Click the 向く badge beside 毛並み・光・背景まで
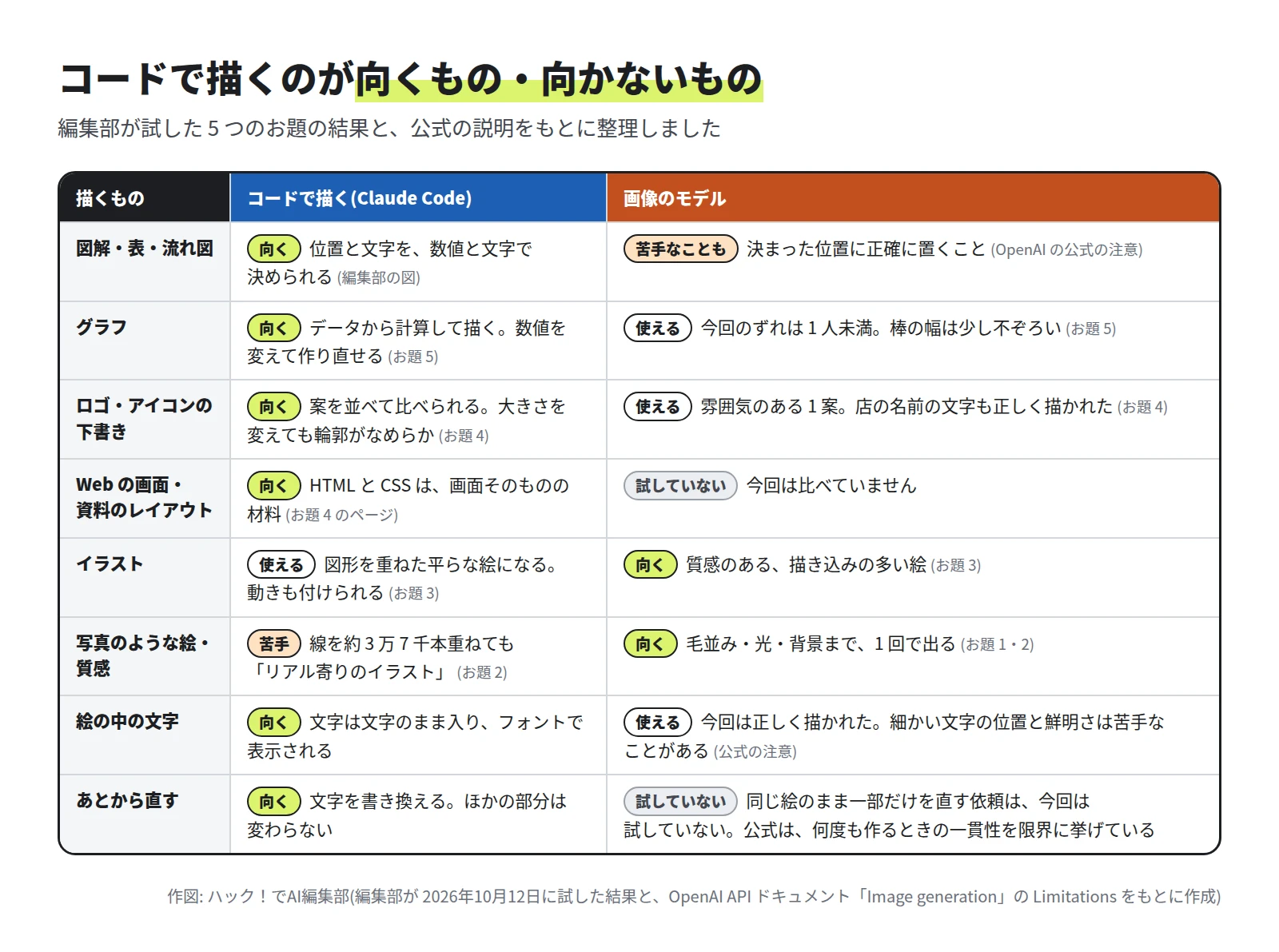The width and height of the screenshot is (1279, 952). tap(650, 643)
